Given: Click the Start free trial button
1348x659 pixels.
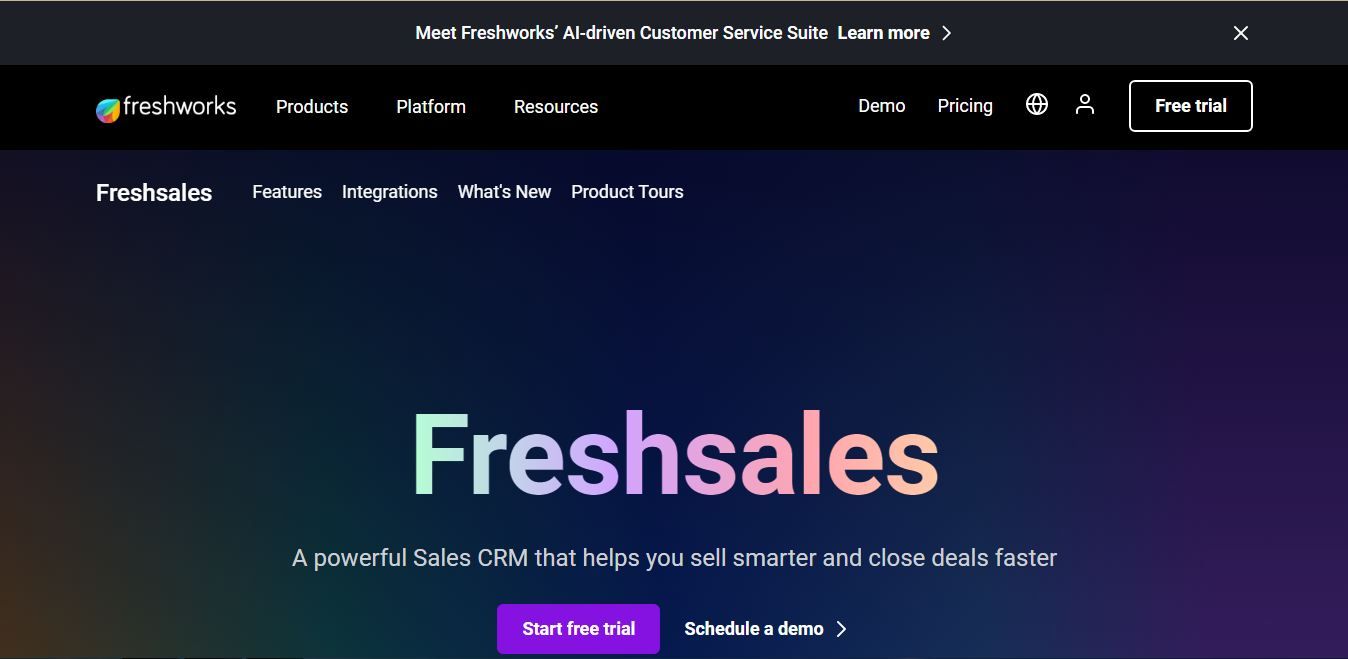Looking at the screenshot, I should pos(578,628).
